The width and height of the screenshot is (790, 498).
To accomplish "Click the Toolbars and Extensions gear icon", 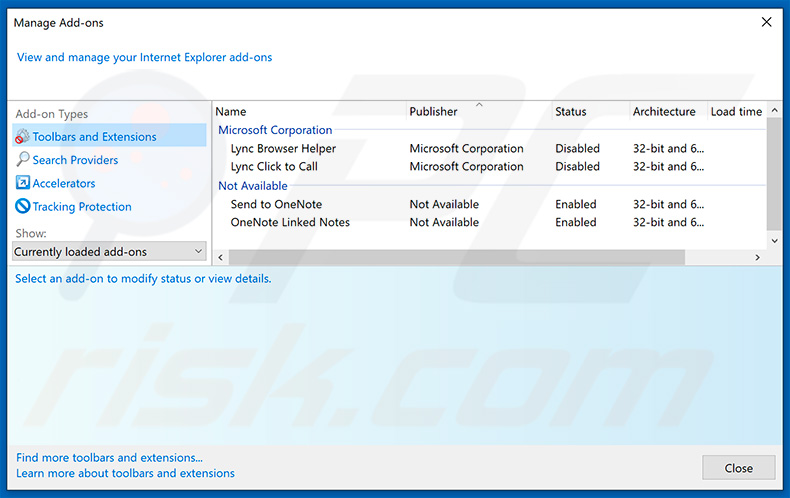I will pyautogui.click(x=22, y=136).
